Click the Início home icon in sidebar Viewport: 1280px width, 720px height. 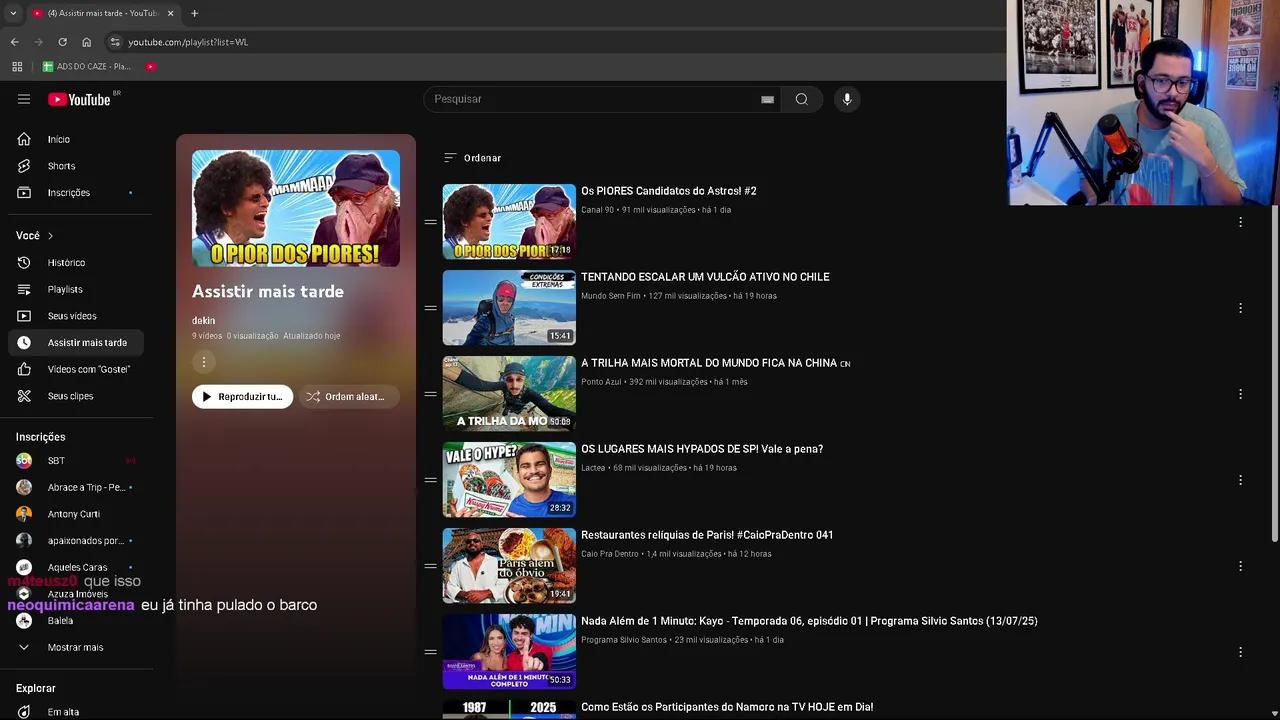(x=24, y=139)
